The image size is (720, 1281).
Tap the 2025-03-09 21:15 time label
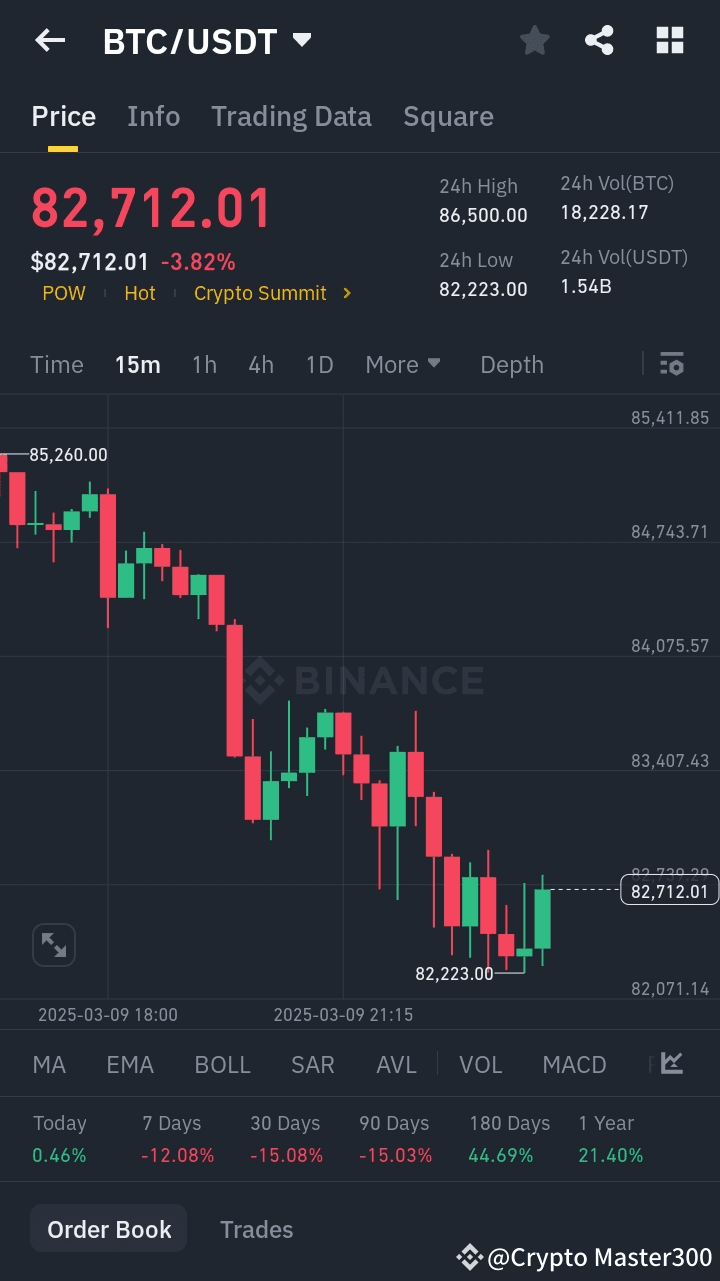pos(343,1015)
